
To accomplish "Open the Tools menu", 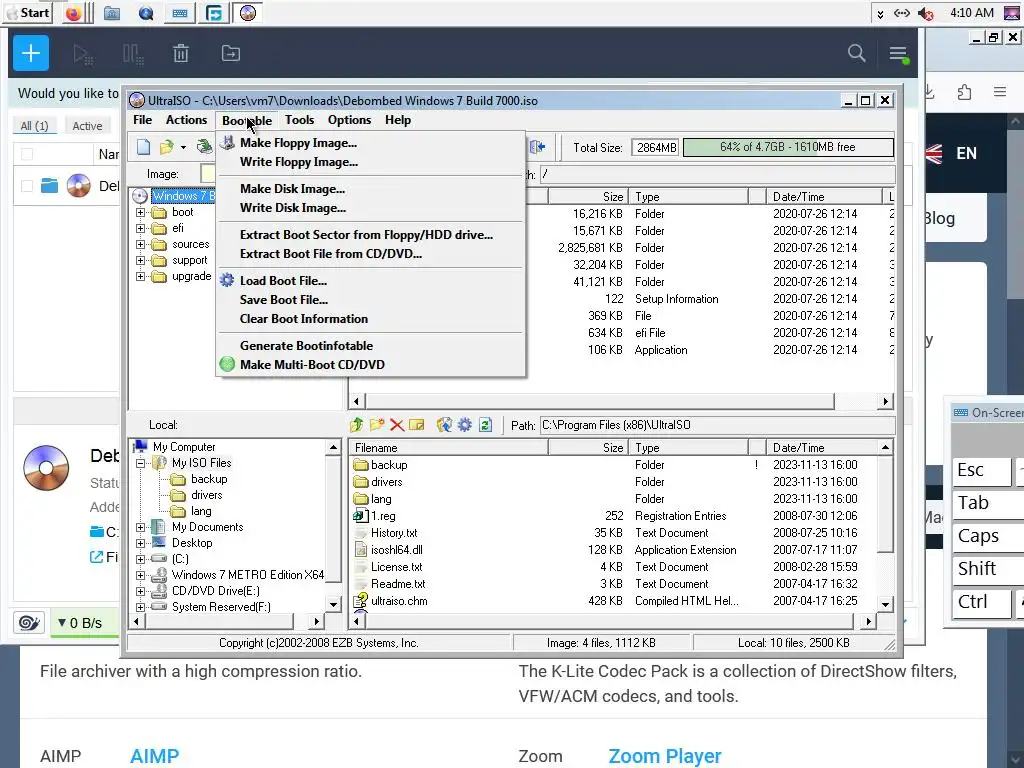I will coord(299,120).
